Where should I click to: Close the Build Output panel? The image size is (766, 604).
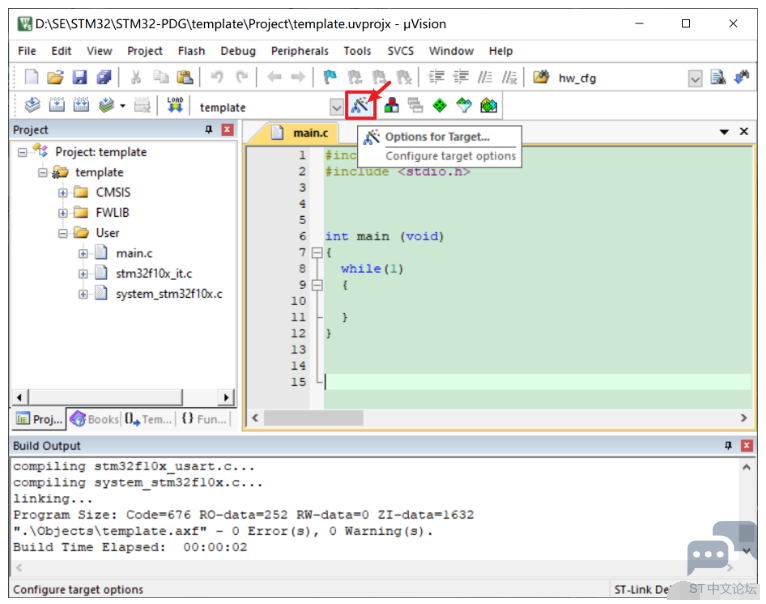[x=746, y=445]
